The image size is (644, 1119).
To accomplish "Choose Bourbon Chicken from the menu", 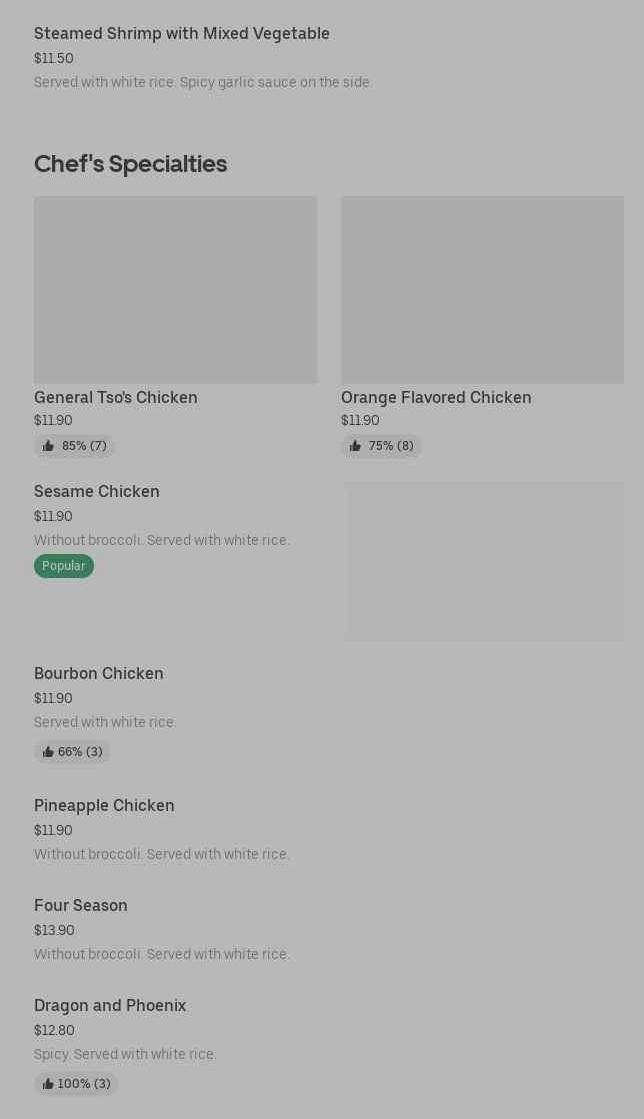I will 99,673.
